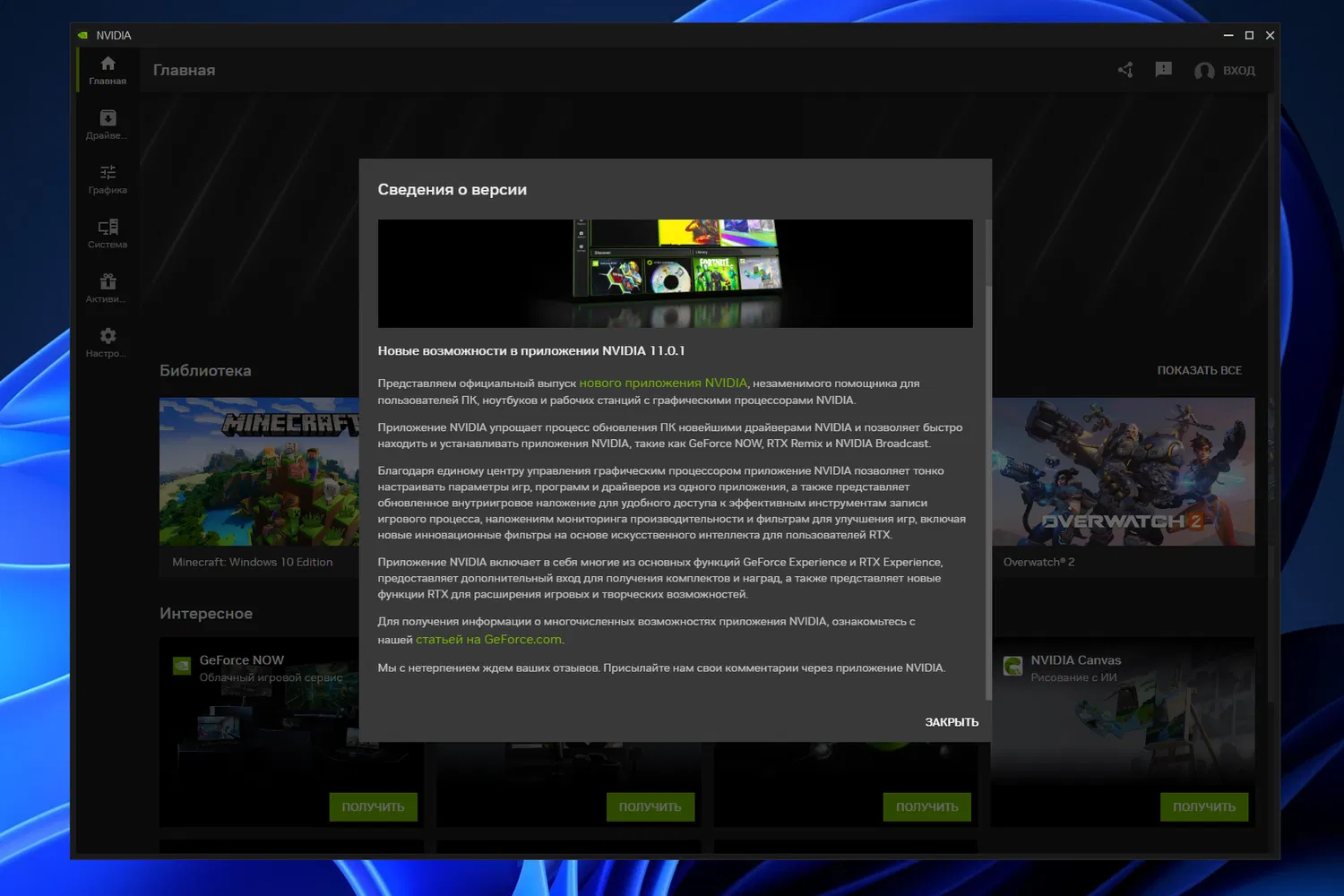Click the release notes banner image
This screenshot has height=896, width=1344.
pos(675,273)
